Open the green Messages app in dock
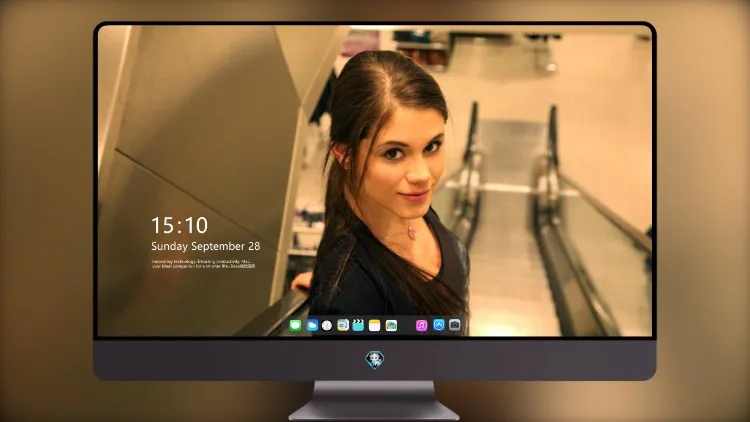Image resolution: width=750 pixels, height=422 pixels. pos(295,326)
